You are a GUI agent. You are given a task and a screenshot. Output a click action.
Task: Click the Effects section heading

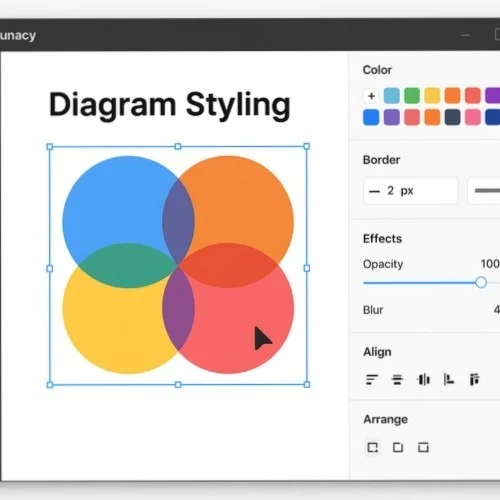click(x=382, y=239)
